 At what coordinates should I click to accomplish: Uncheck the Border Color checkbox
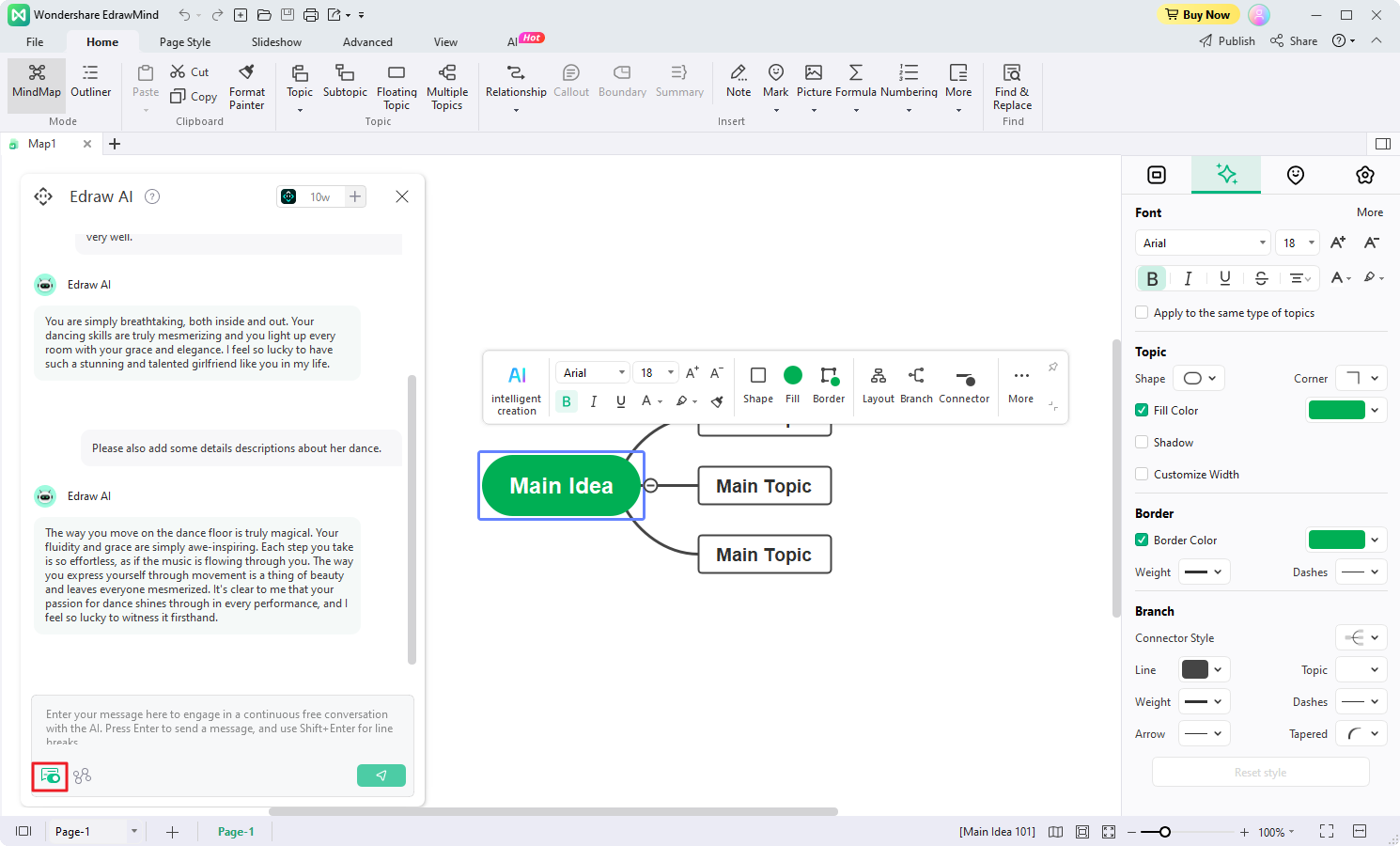[x=1142, y=540]
